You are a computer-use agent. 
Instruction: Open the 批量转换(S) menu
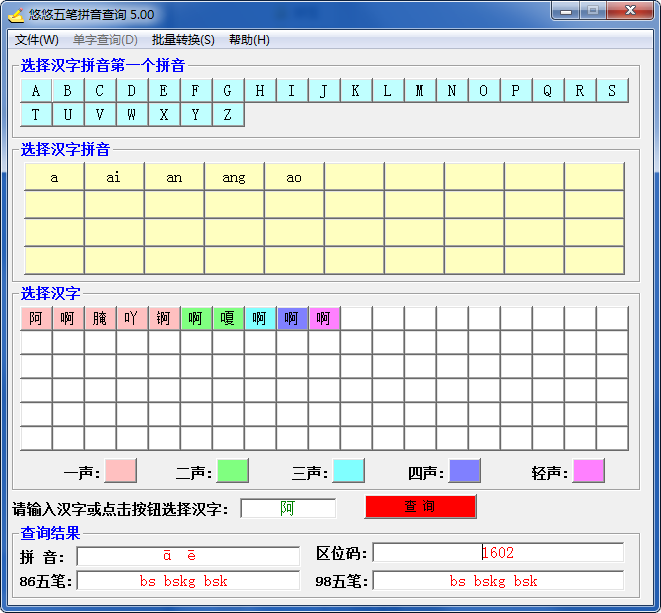(183, 40)
